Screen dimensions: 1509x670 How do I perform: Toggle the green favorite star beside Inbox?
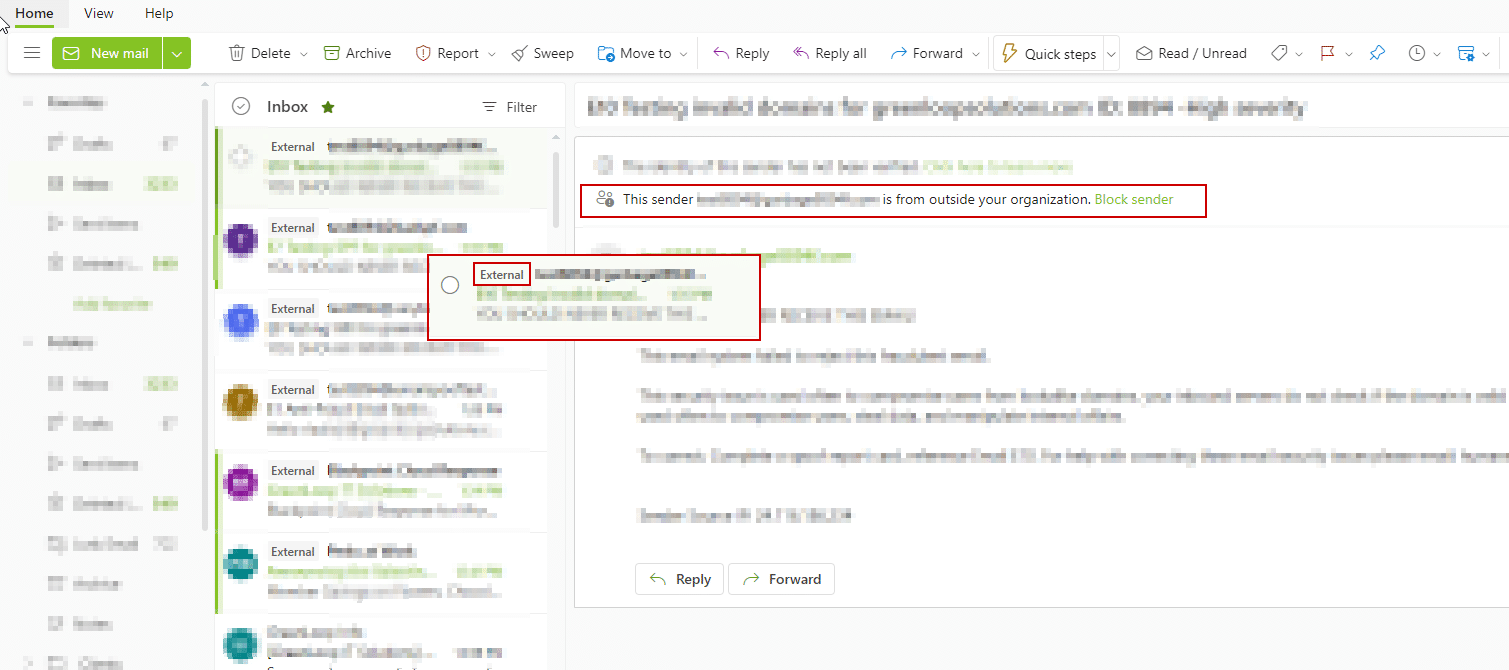[x=328, y=107]
